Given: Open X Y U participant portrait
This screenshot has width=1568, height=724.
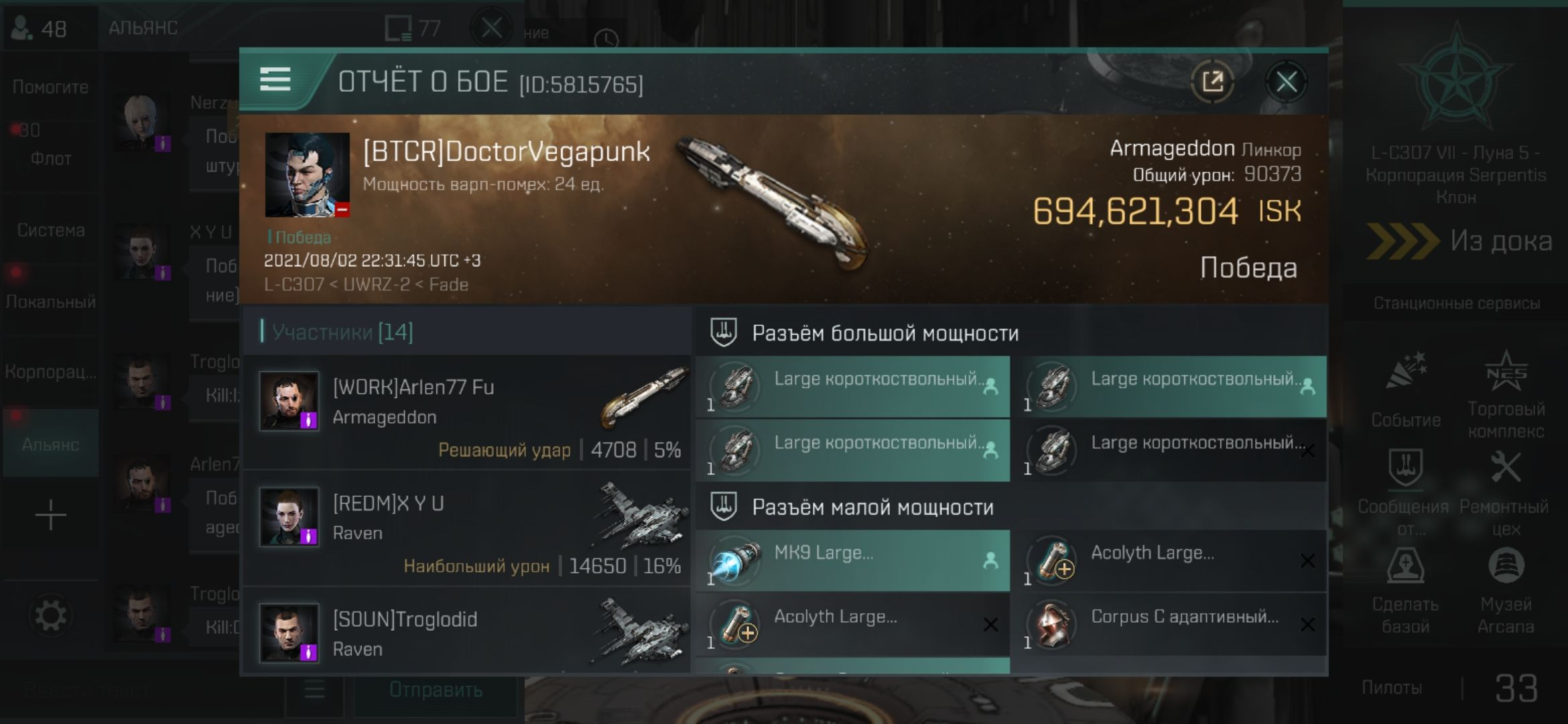Looking at the screenshot, I should (289, 516).
